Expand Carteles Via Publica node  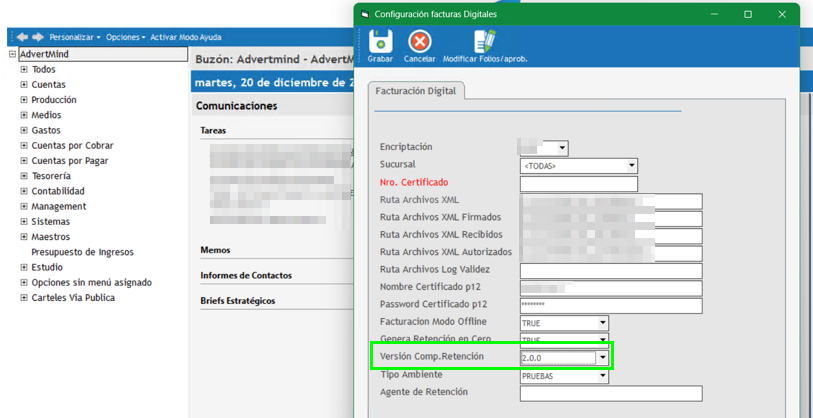click(24, 298)
